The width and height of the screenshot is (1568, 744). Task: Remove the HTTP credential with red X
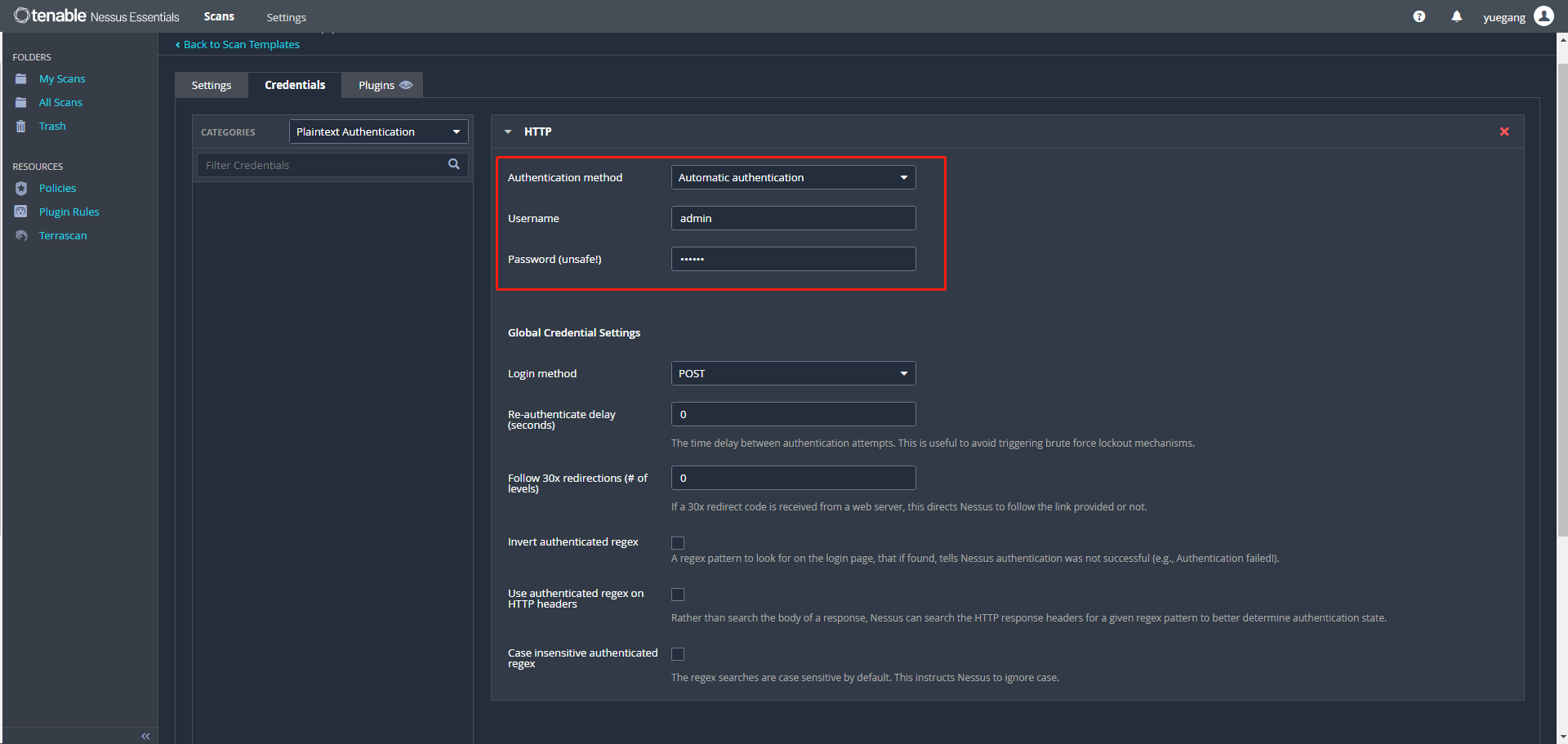1504,131
